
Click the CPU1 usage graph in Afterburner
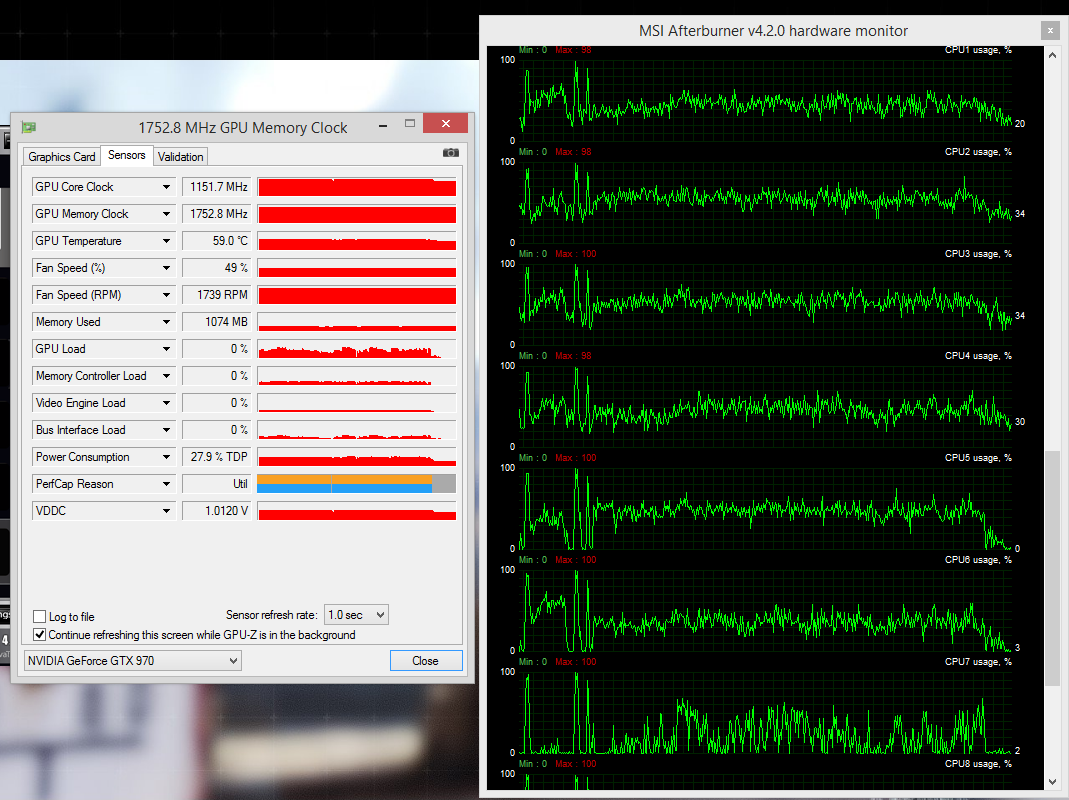(766, 100)
